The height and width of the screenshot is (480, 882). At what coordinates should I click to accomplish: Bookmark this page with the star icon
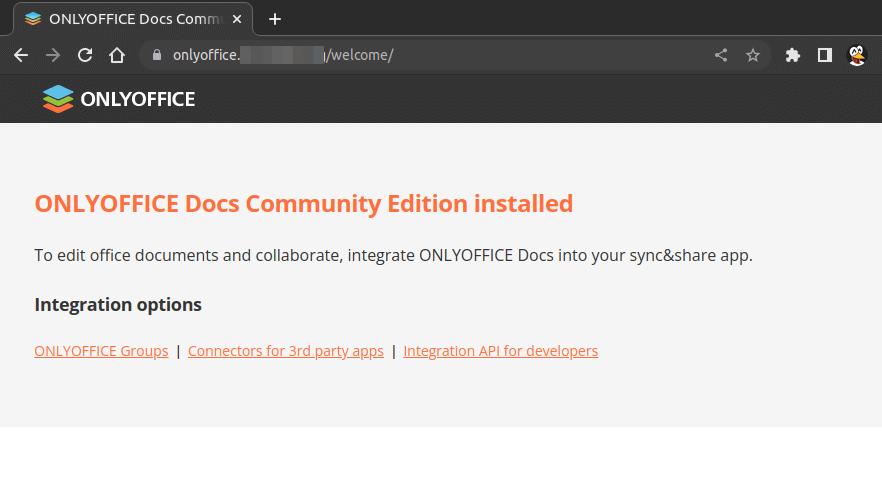coord(753,56)
